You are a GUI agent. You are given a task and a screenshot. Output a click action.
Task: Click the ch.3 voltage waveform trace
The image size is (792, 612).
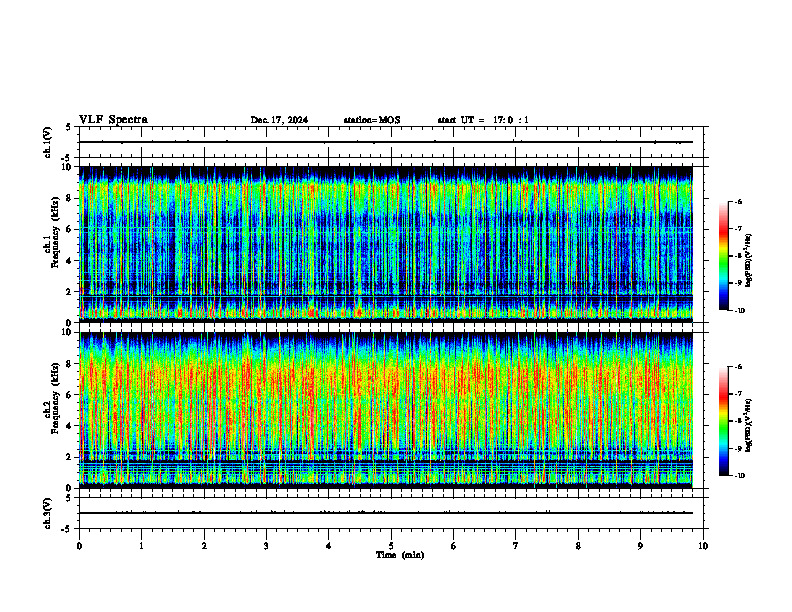click(x=386, y=513)
